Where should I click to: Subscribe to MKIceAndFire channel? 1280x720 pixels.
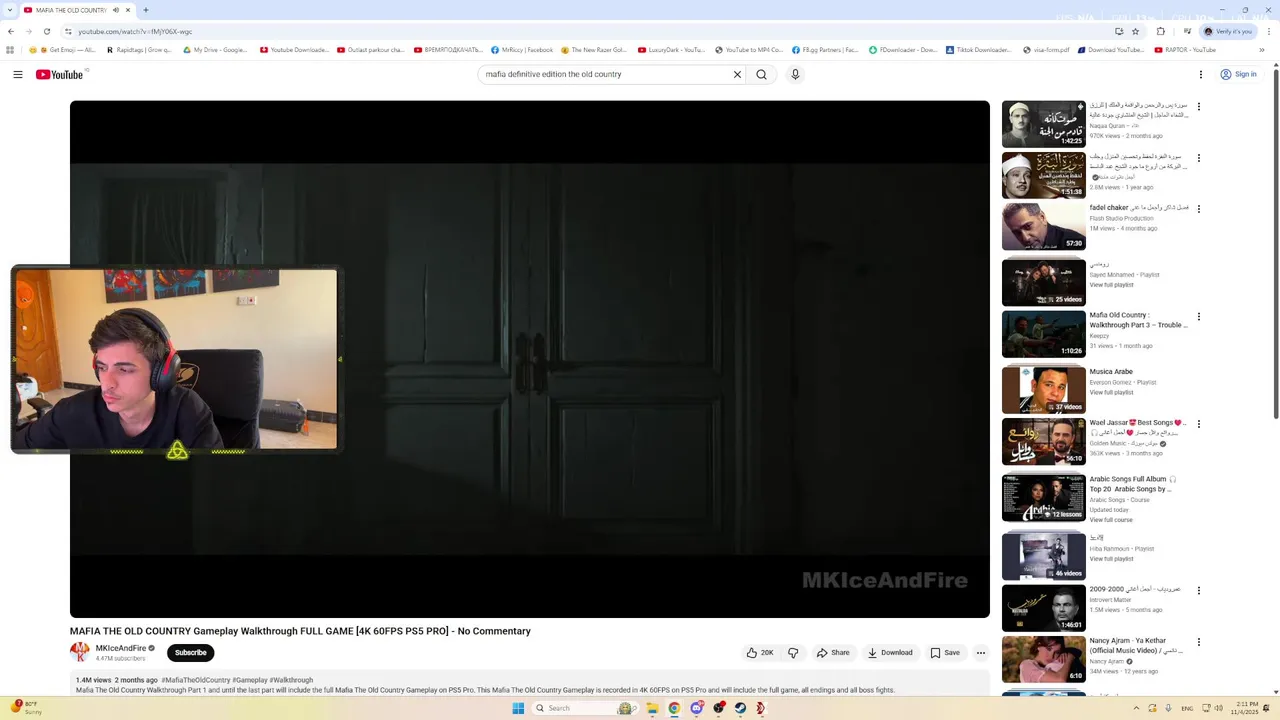[191, 653]
